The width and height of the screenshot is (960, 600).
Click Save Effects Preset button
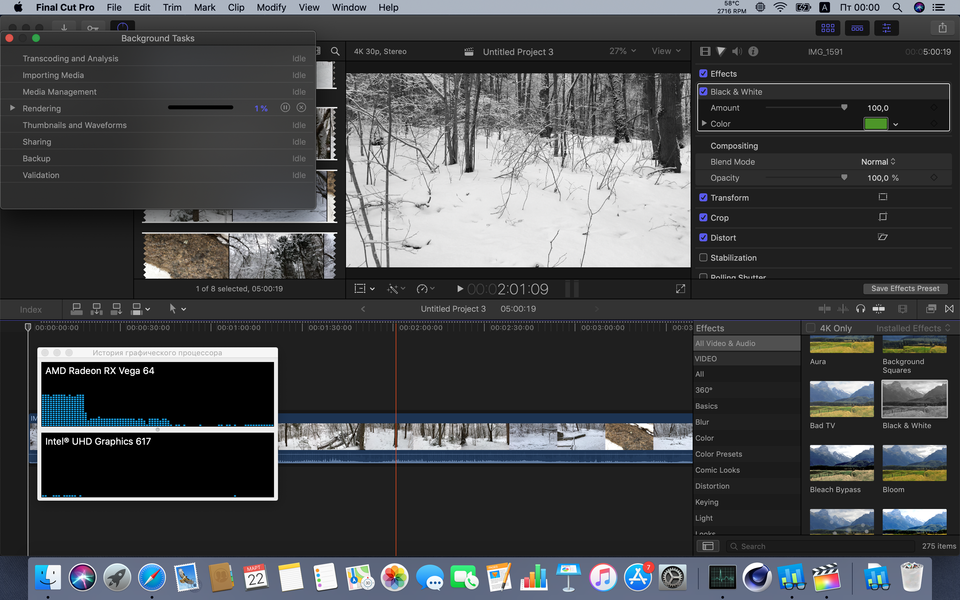[x=904, y=289]
